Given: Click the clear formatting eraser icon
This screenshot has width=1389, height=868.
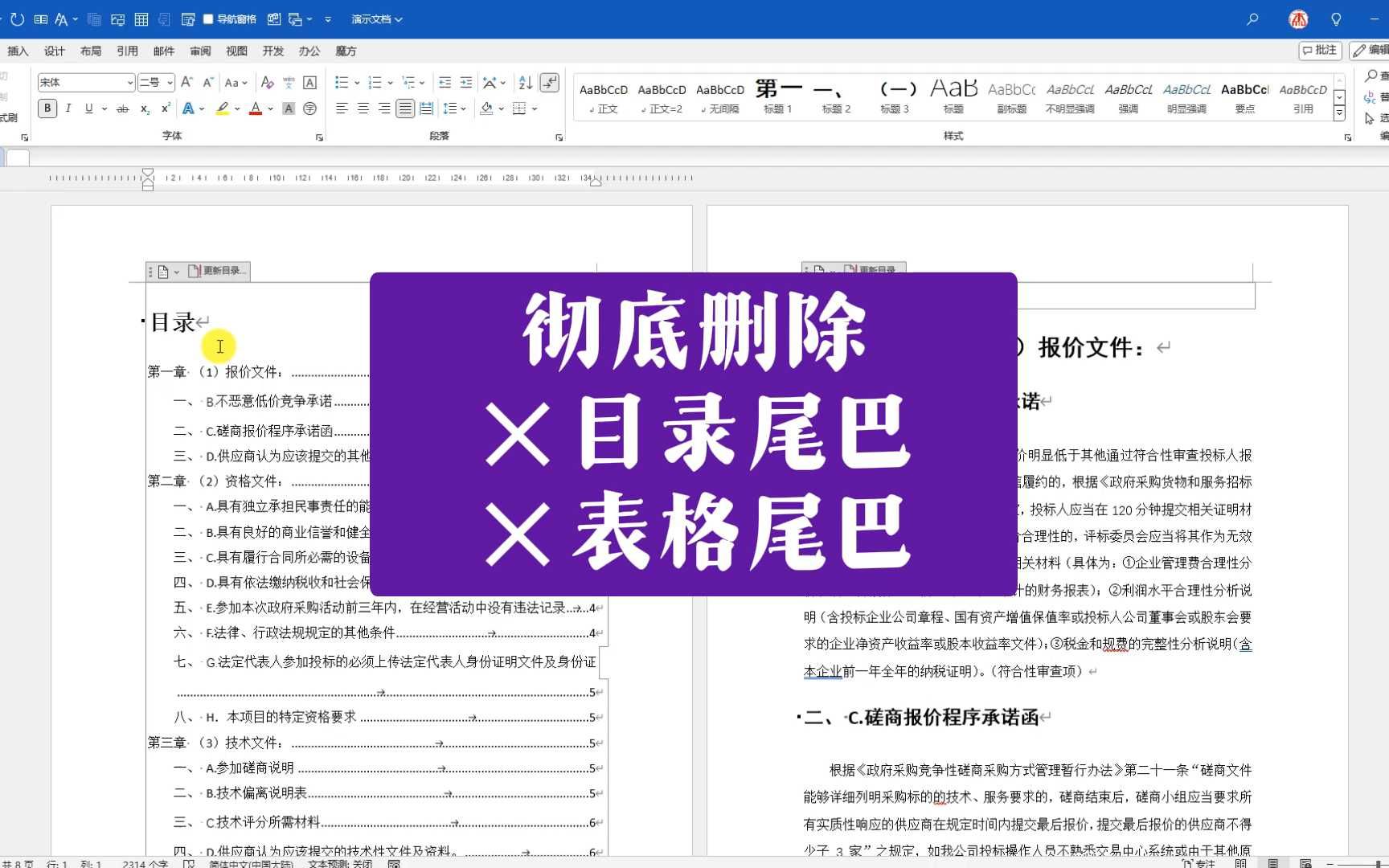Looking at the screenshot, I should [268, 82].
